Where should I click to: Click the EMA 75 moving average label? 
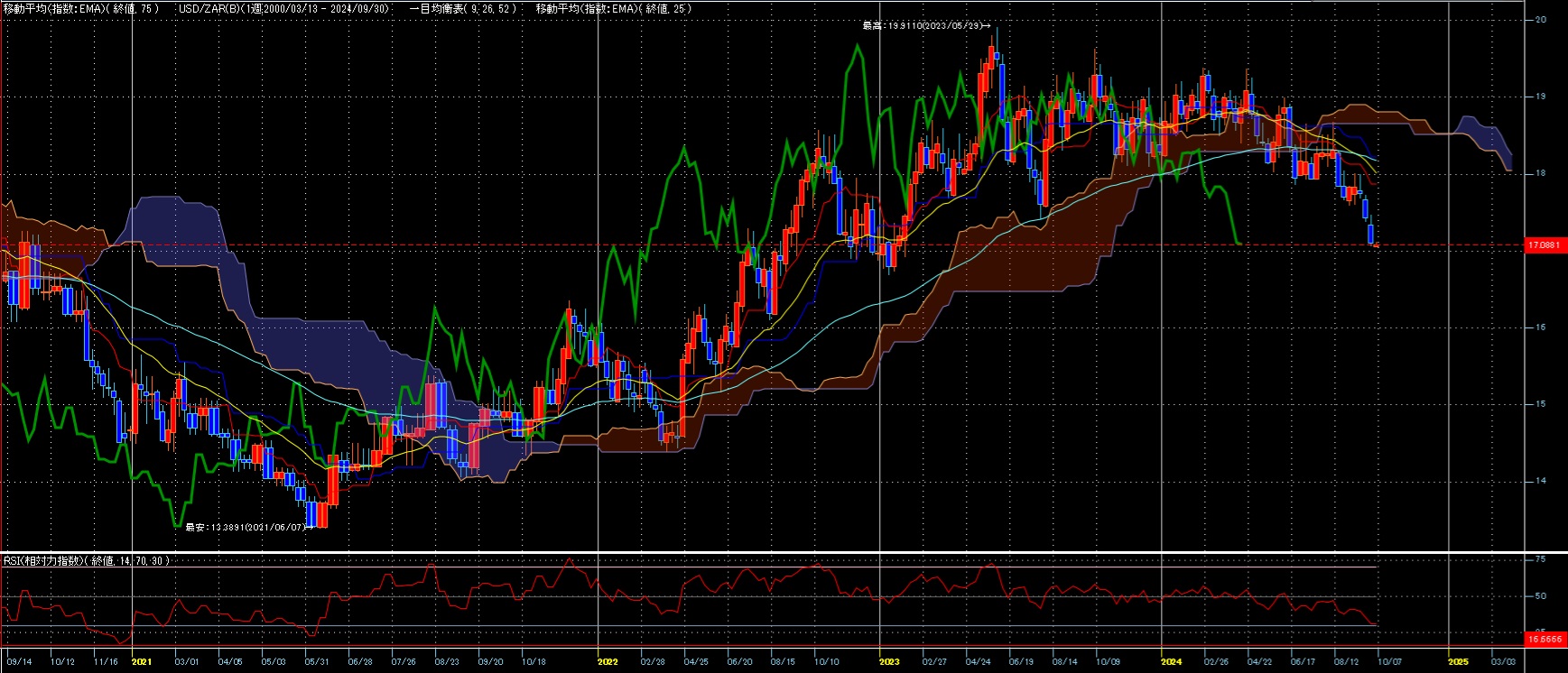pyautogui.click(x=81, y=8)
